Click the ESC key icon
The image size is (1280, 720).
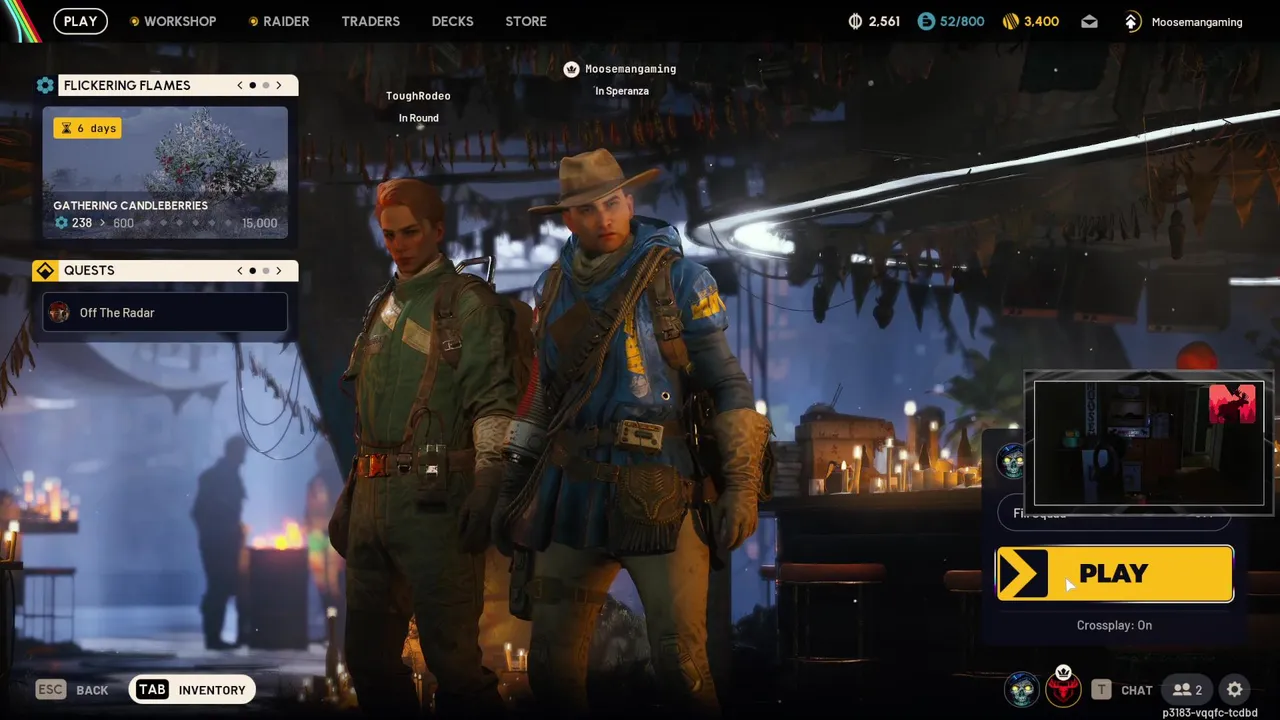point(50,689)
